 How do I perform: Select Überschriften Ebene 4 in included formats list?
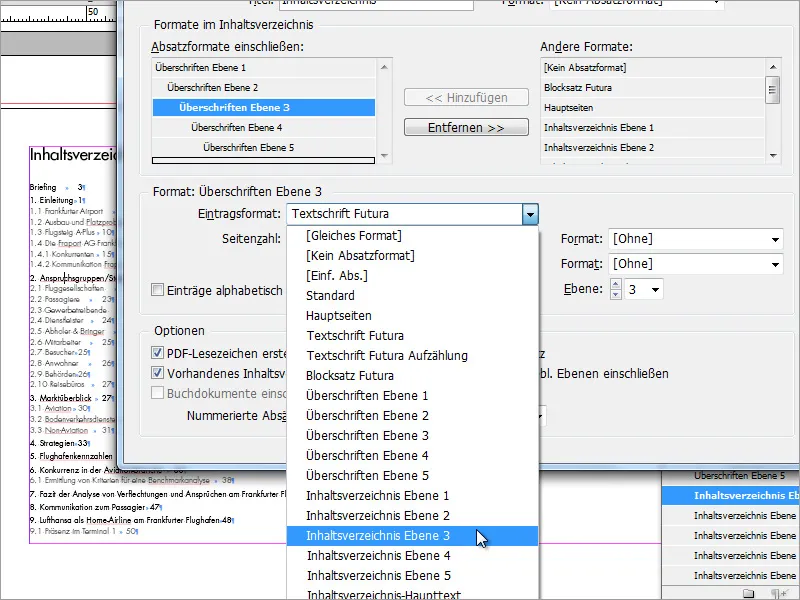tap(264, 128)
